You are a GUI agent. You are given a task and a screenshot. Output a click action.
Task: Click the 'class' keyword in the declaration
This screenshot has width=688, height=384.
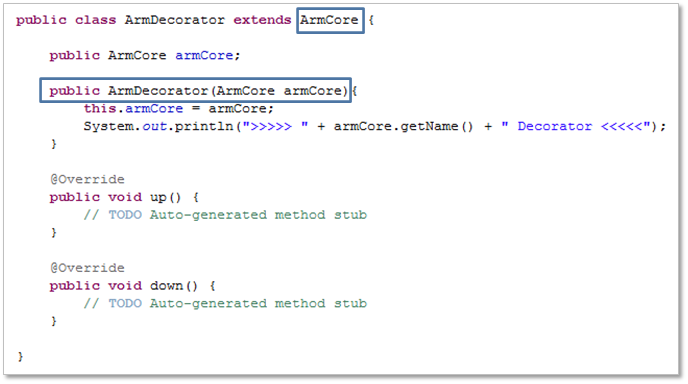96,20
